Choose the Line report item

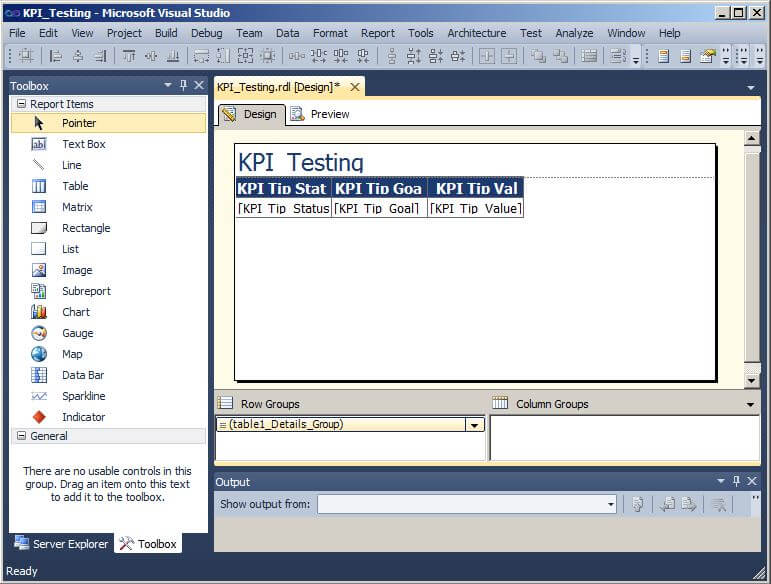pyautogui.click(x=108, y=165)
